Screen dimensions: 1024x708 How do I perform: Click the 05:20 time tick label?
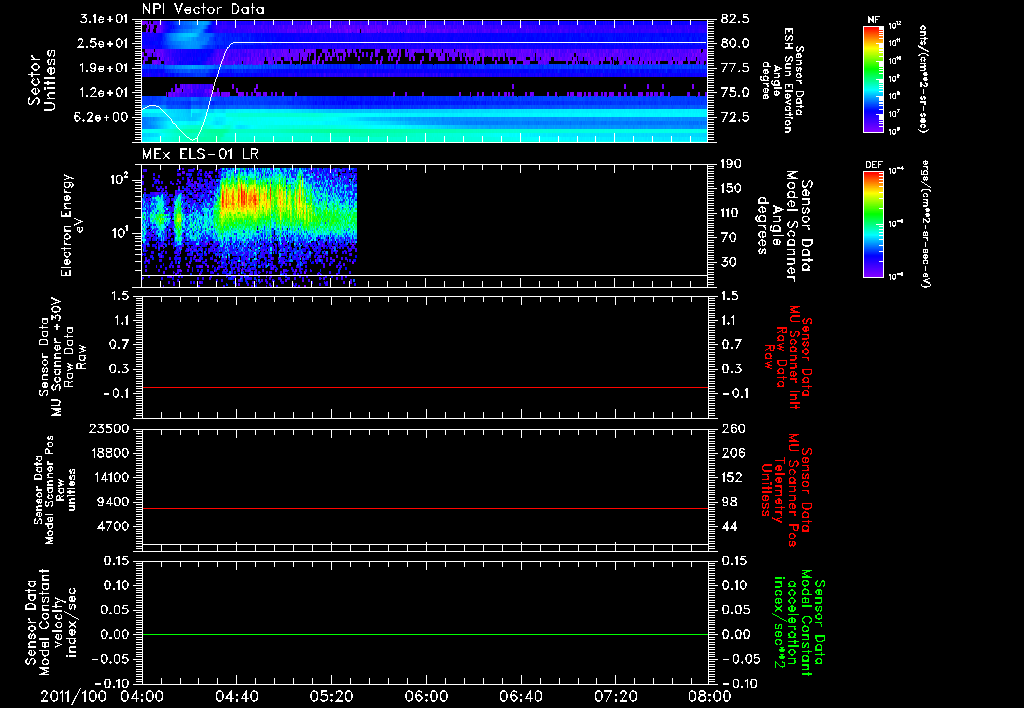click(x=331, y=696)
